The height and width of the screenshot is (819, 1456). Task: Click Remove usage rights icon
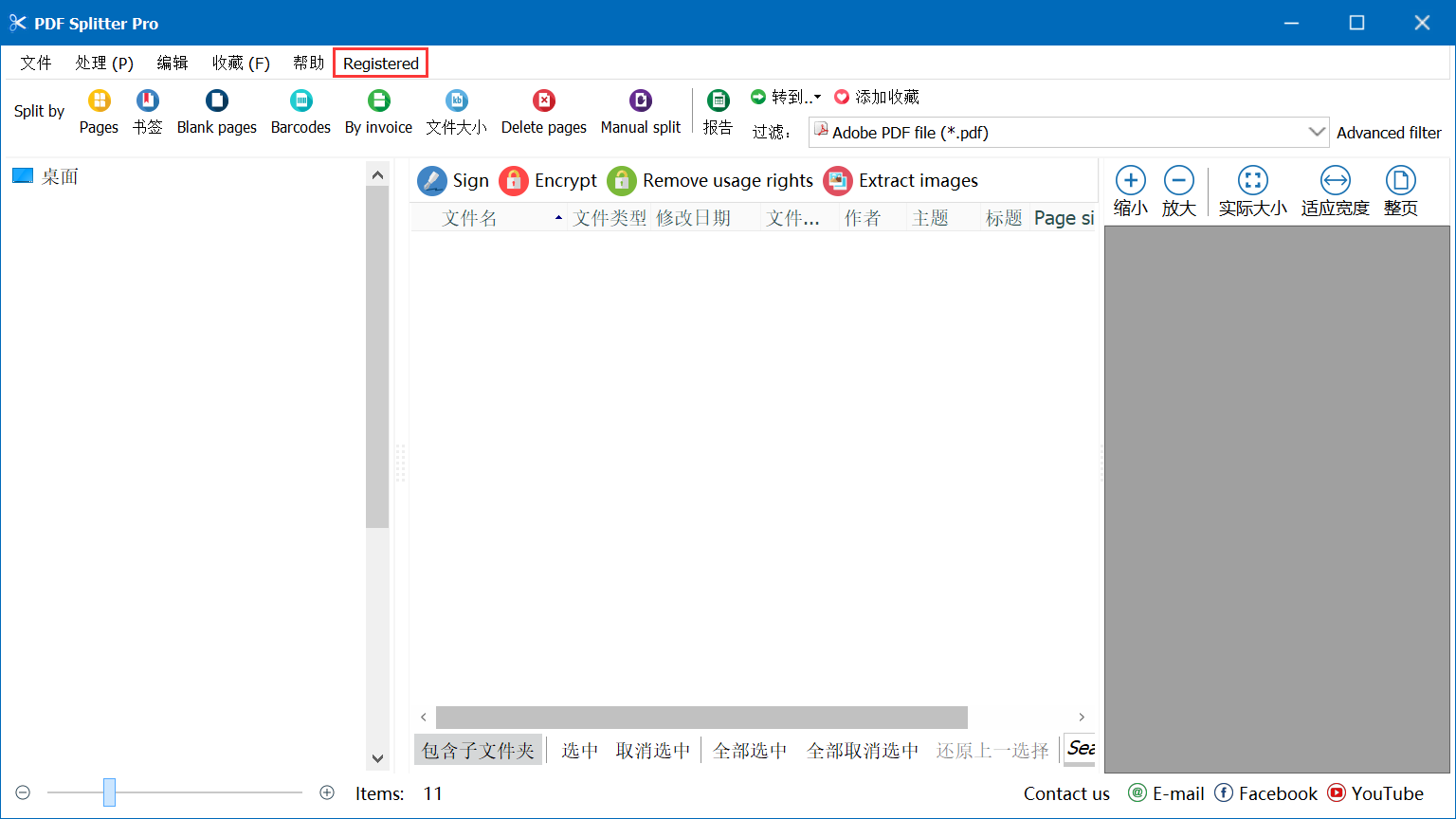point(622,181)
